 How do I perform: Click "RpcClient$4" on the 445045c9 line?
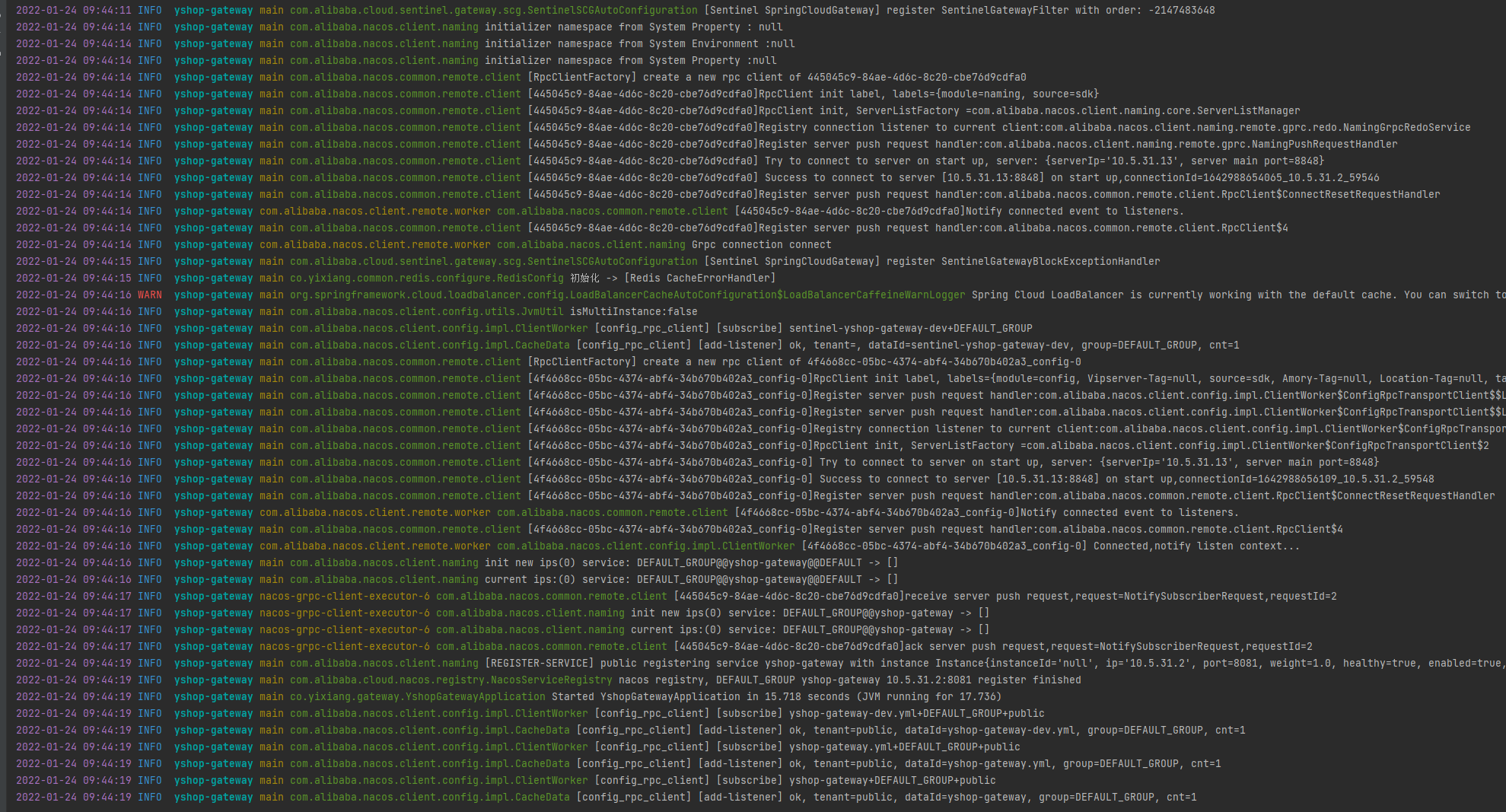click(x=1255, y=228)
